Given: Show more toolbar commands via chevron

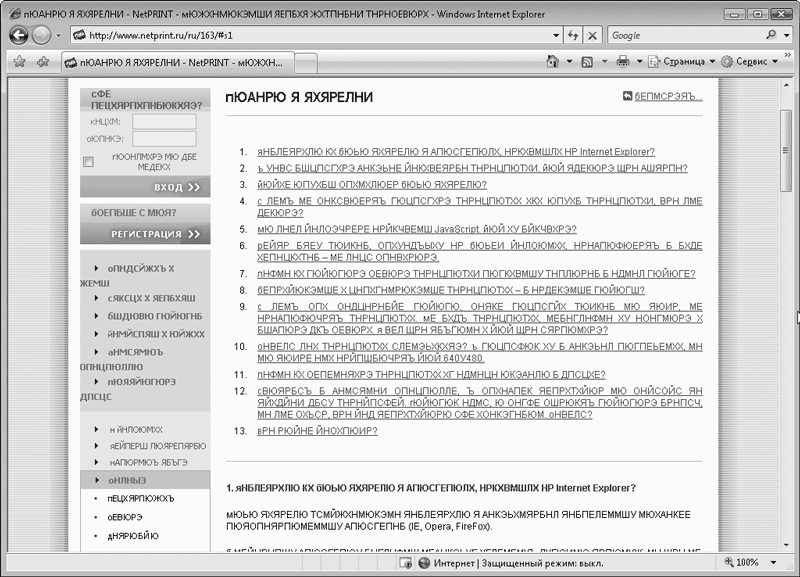Looking at the screenshot, I should coord(788,55).
